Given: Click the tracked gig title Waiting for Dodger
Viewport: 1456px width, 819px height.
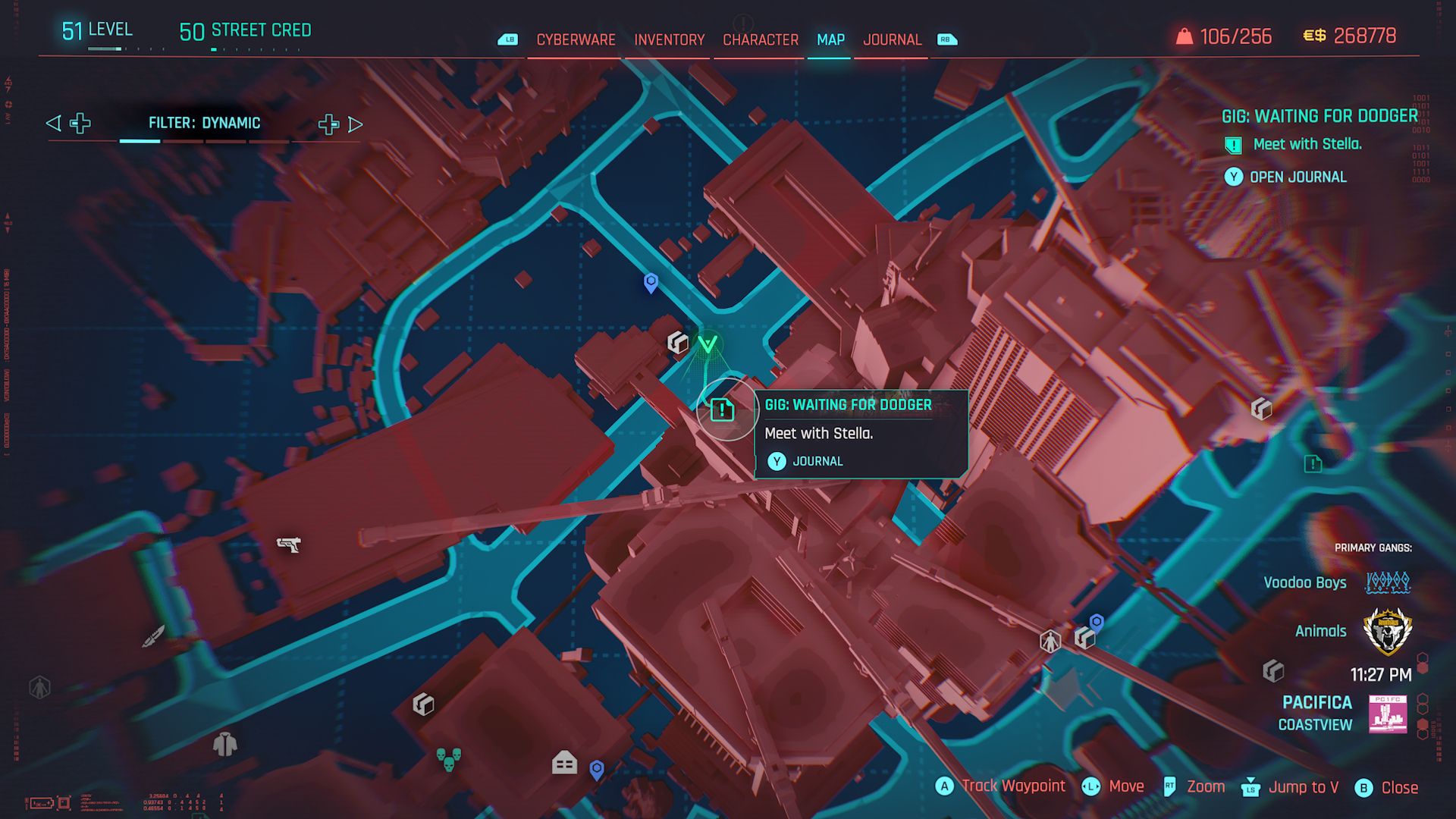Looking at the screenshot, I should click(x=1319, y=116).
